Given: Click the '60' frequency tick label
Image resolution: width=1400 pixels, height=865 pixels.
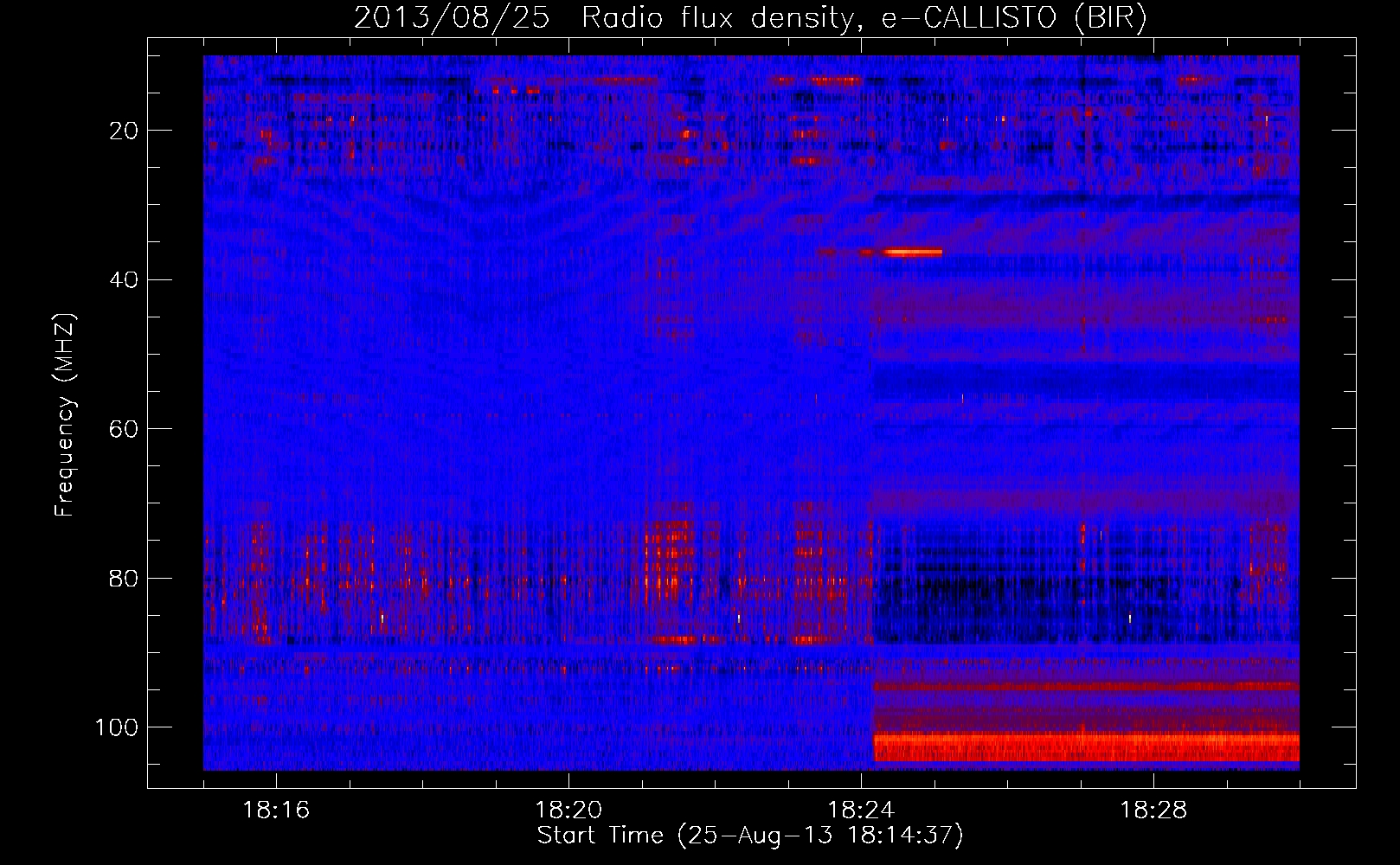Looking at the screenshot, I should pos(125,429).
